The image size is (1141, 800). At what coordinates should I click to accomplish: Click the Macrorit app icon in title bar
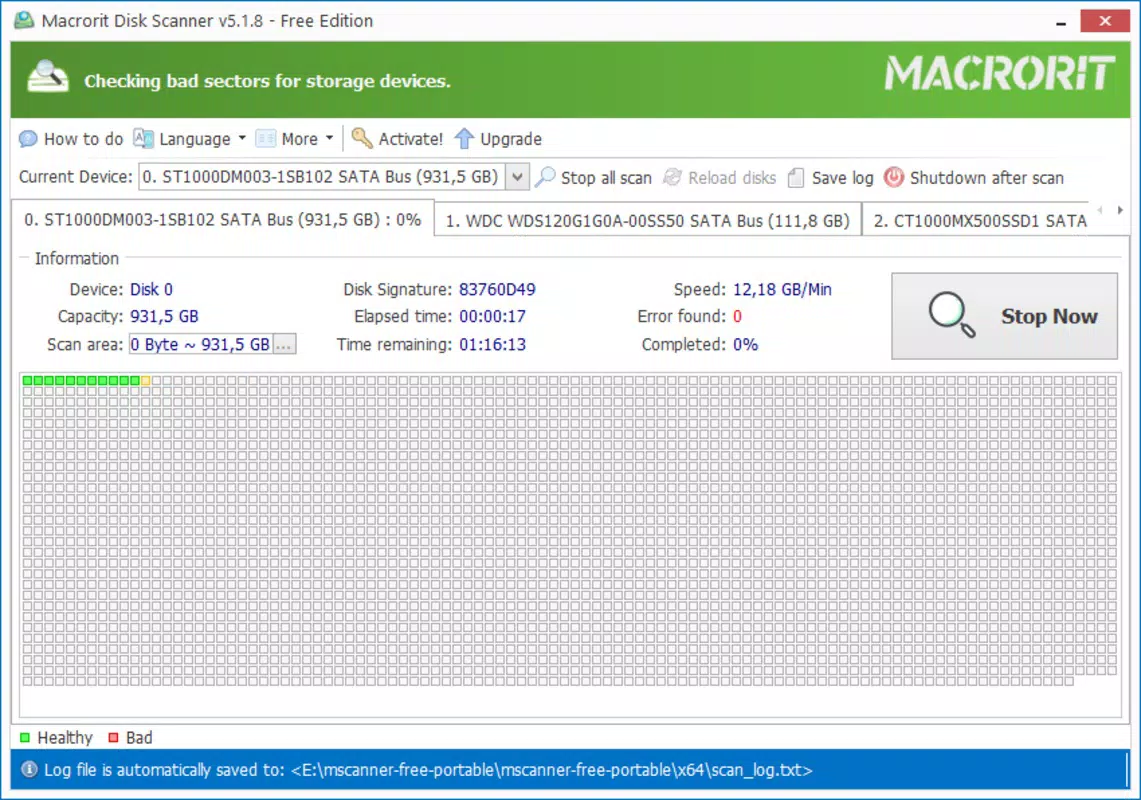[24, 20]
